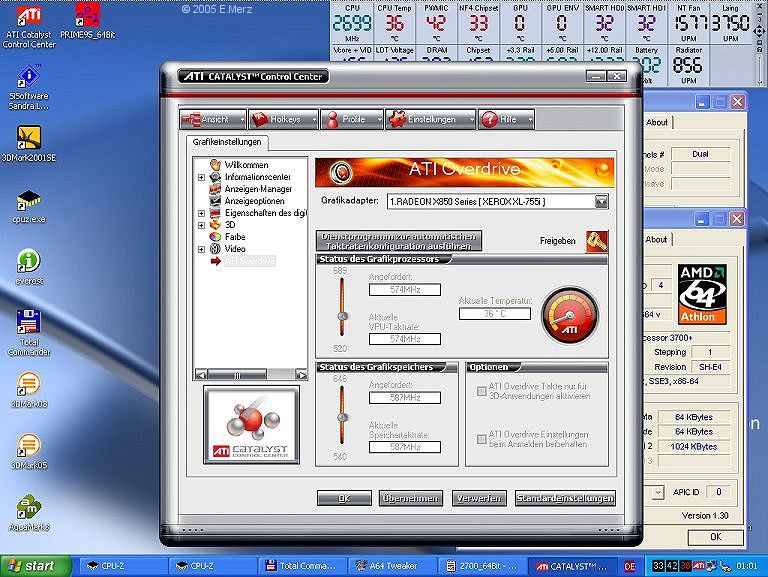Expand Informationscenter tree node
The width and height of the screenshot is (768, 577).
coord(201,177)
